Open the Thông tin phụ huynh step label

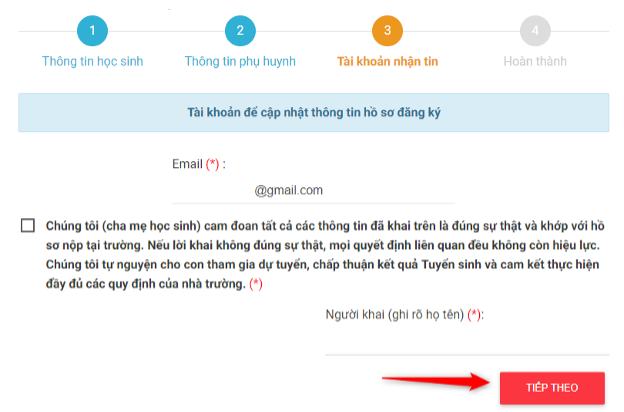tap(240, 61)
